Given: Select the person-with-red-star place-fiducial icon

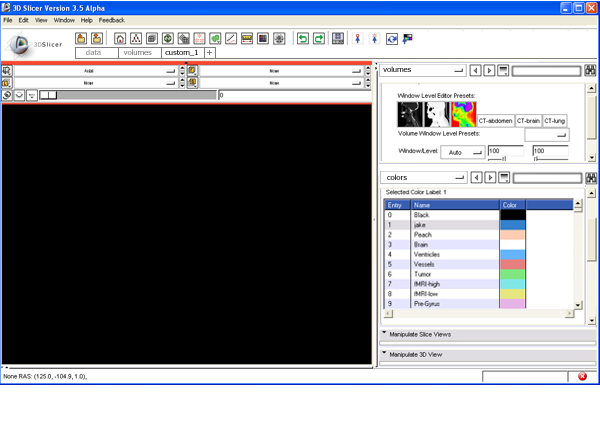Looking at the screenshot, I should pyautogui.click(x=375, y=38).
